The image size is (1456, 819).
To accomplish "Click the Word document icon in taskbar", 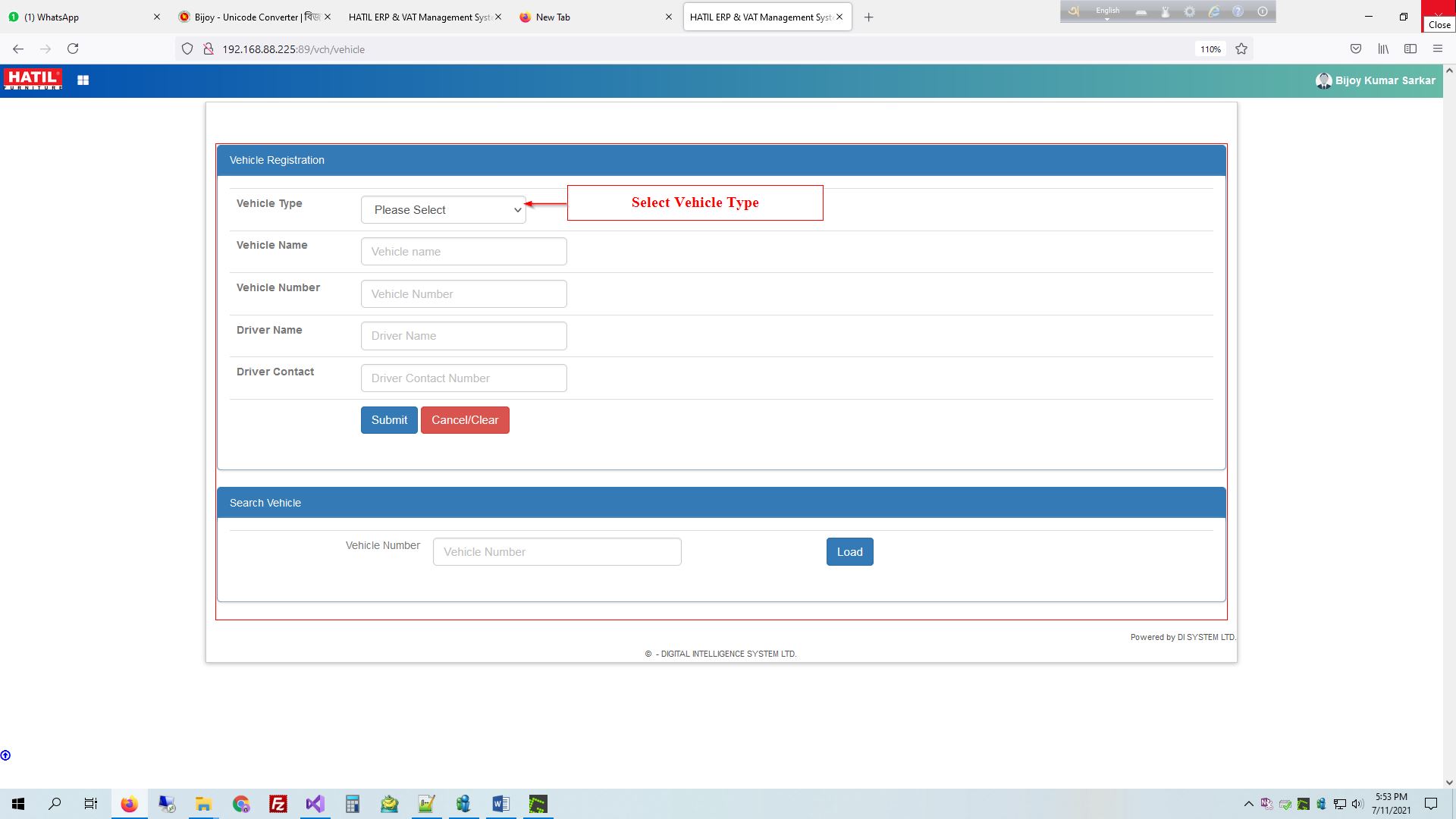I will (501, 803).
